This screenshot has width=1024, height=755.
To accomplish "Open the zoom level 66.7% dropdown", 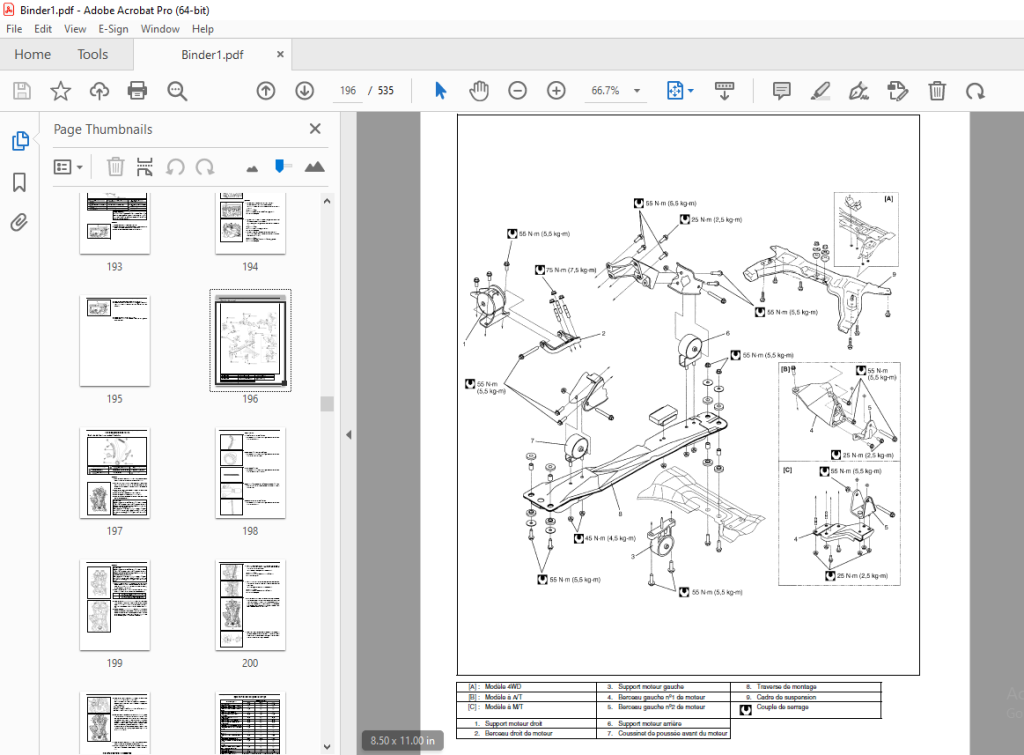I will tap(637, 91).
